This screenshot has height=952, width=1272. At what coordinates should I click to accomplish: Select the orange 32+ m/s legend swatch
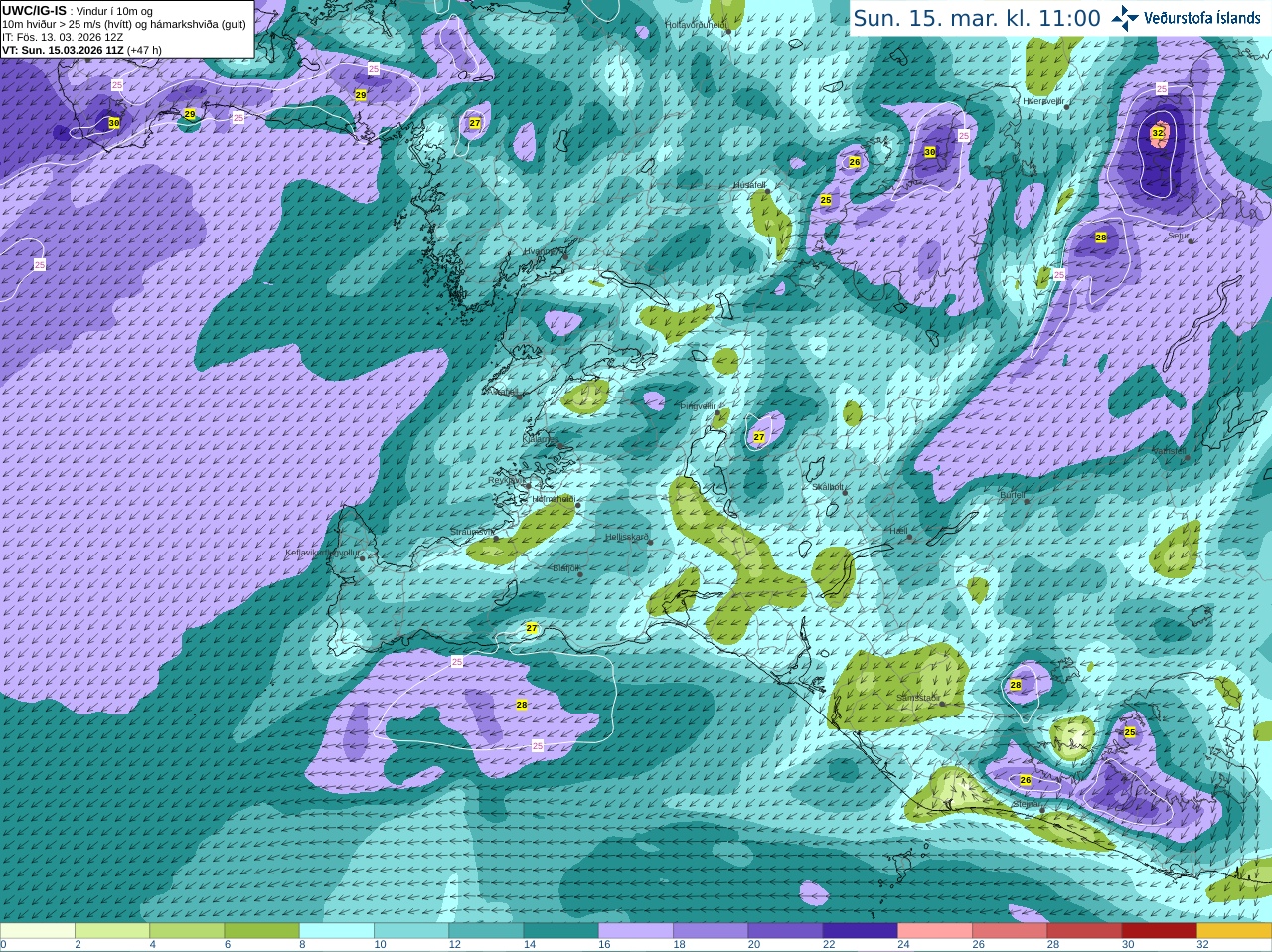click(1234, 930)
